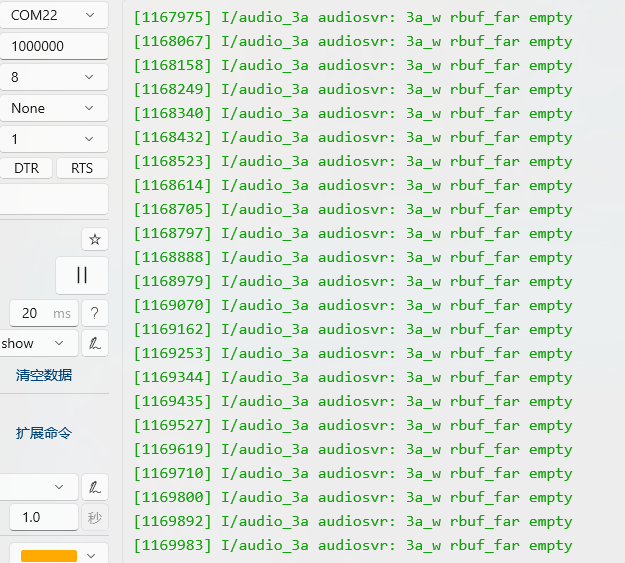Expand the orange color picker dropdown arrow
The width and height of the screenshot is (625, 563).
point(92,555)
